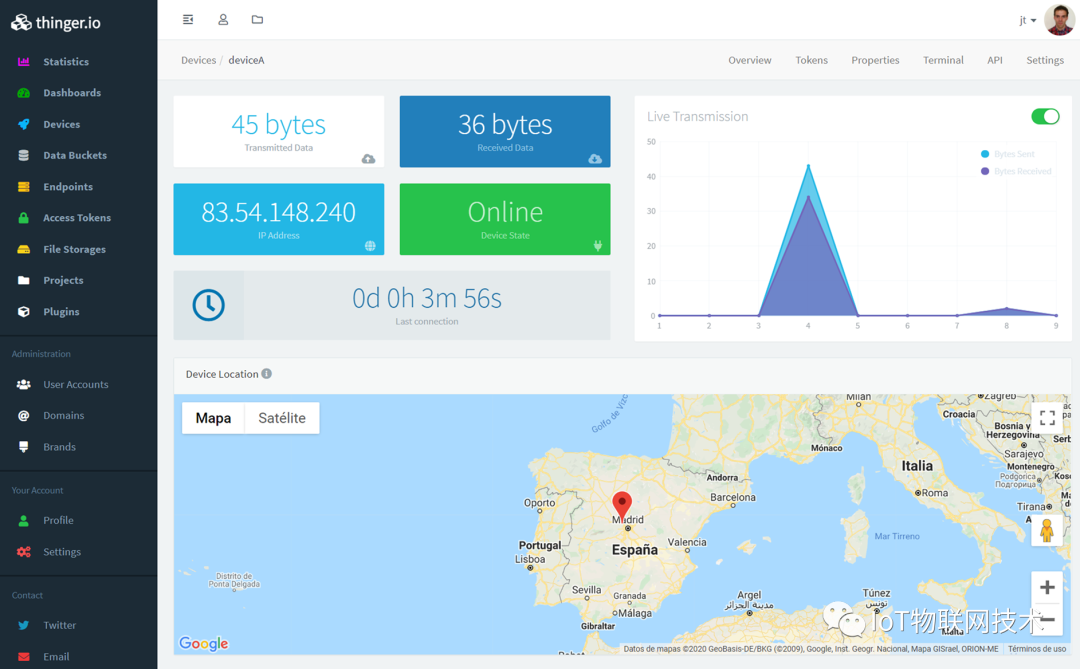Click the Email envelope icon

click(x=23, y=657)
